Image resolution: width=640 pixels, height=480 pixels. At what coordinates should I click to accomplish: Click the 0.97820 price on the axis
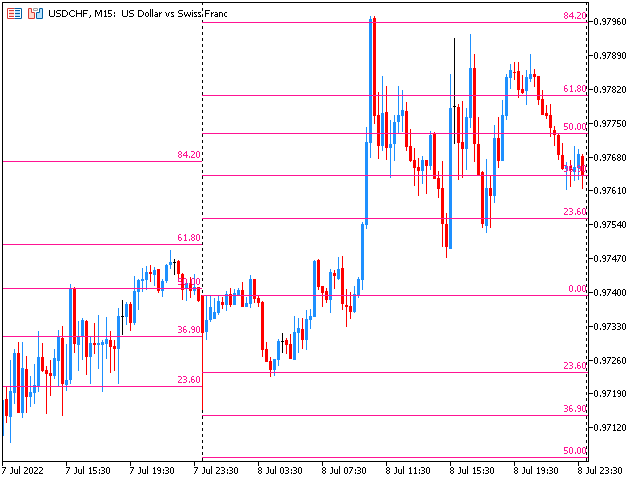pyautogui.click(x=612, y=89)
